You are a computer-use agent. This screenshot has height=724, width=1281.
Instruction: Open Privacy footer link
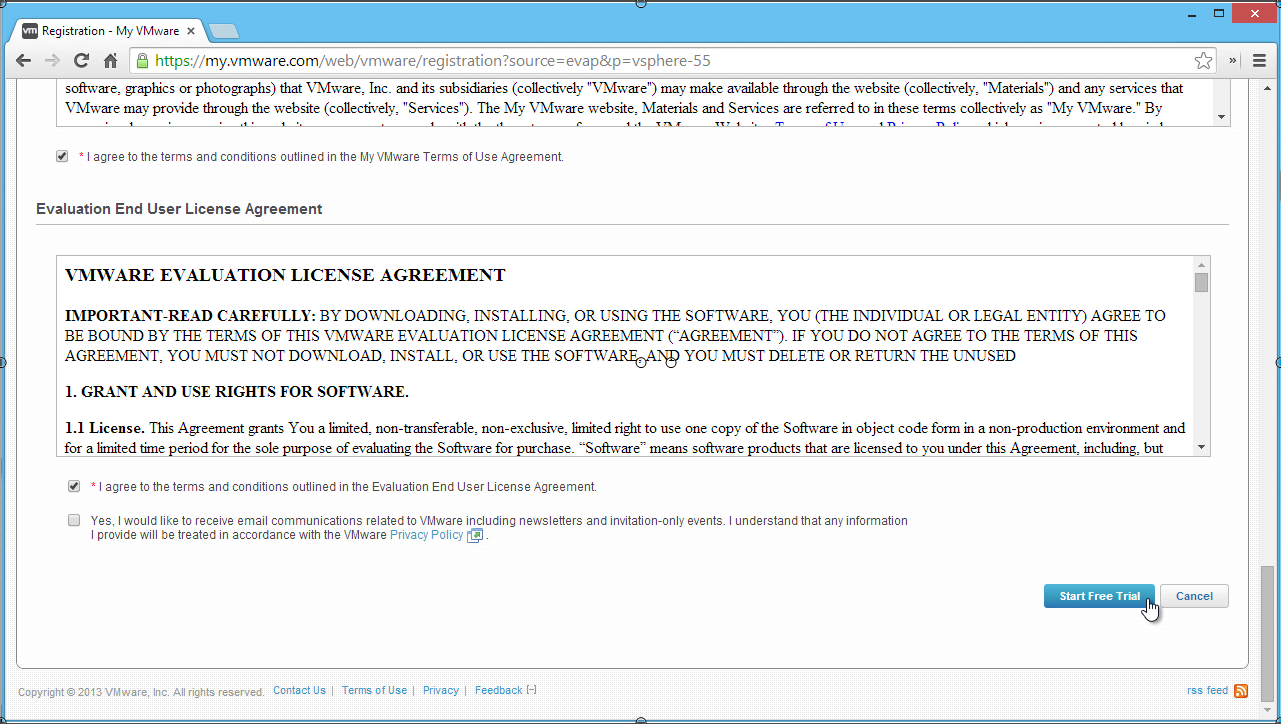[x=440, y=690]
